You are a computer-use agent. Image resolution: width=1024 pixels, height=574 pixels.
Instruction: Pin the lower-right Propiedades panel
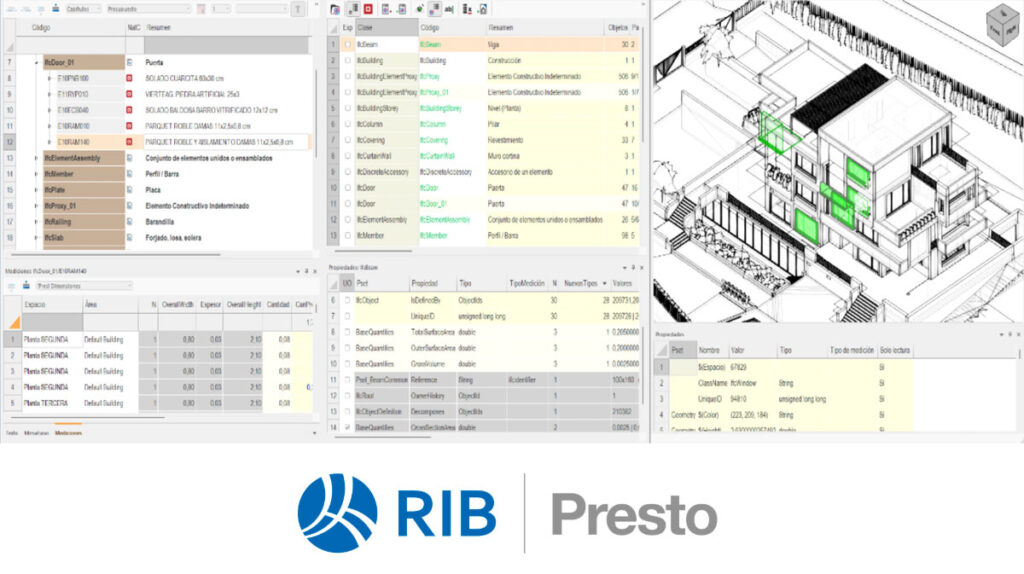point(1010,334)
